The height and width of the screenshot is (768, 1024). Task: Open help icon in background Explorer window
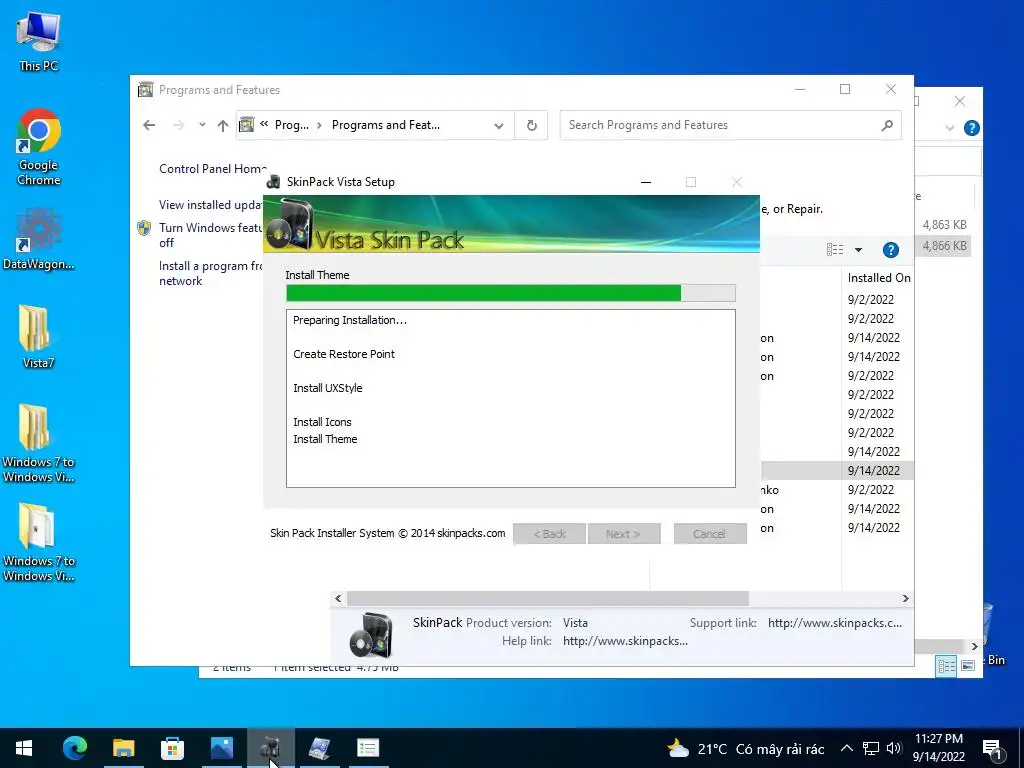coord(971,128)
